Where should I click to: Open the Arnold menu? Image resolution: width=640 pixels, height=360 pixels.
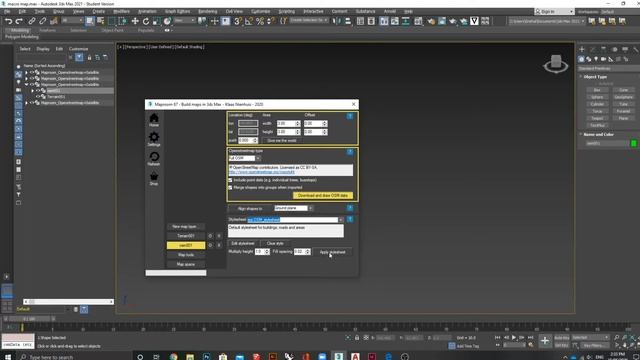point(390,11)
